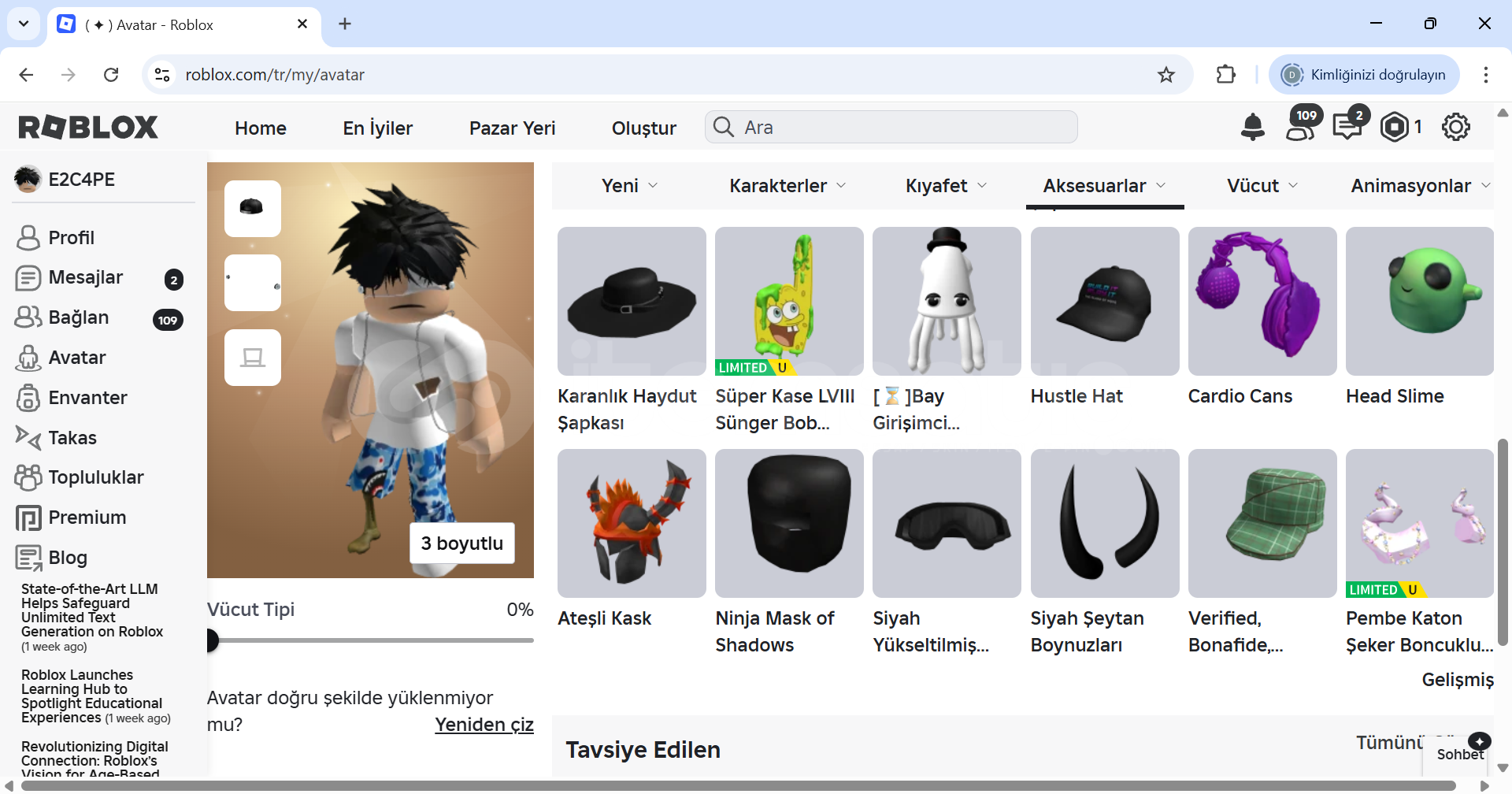Open Pazar Yeri in top navigation

tap(512, 128)
